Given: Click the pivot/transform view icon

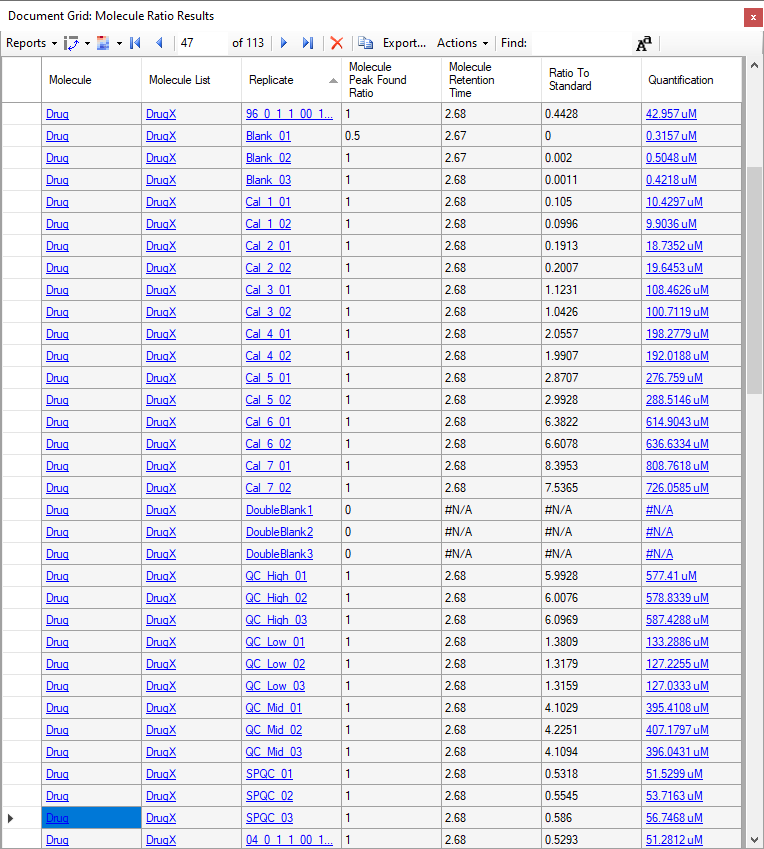Looking at the screenshot, I should (71, 43).
